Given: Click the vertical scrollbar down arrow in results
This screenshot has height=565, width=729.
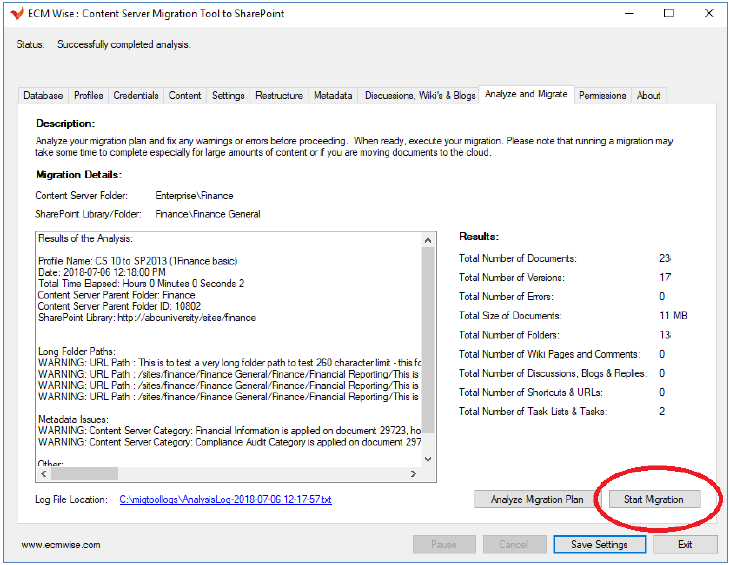Looking at the screenshot, I should point(429,459).
